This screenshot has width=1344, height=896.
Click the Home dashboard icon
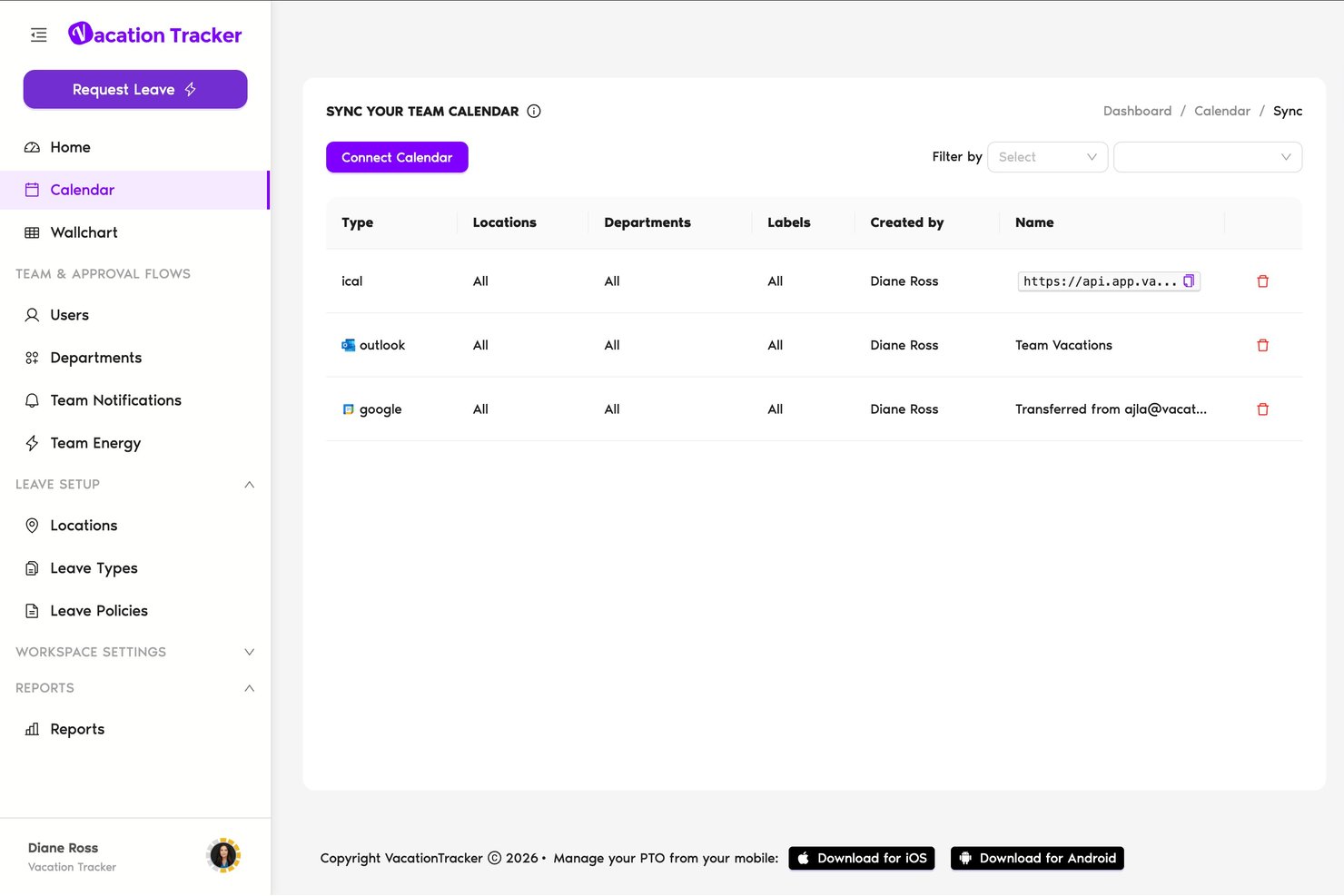(32, 147)
